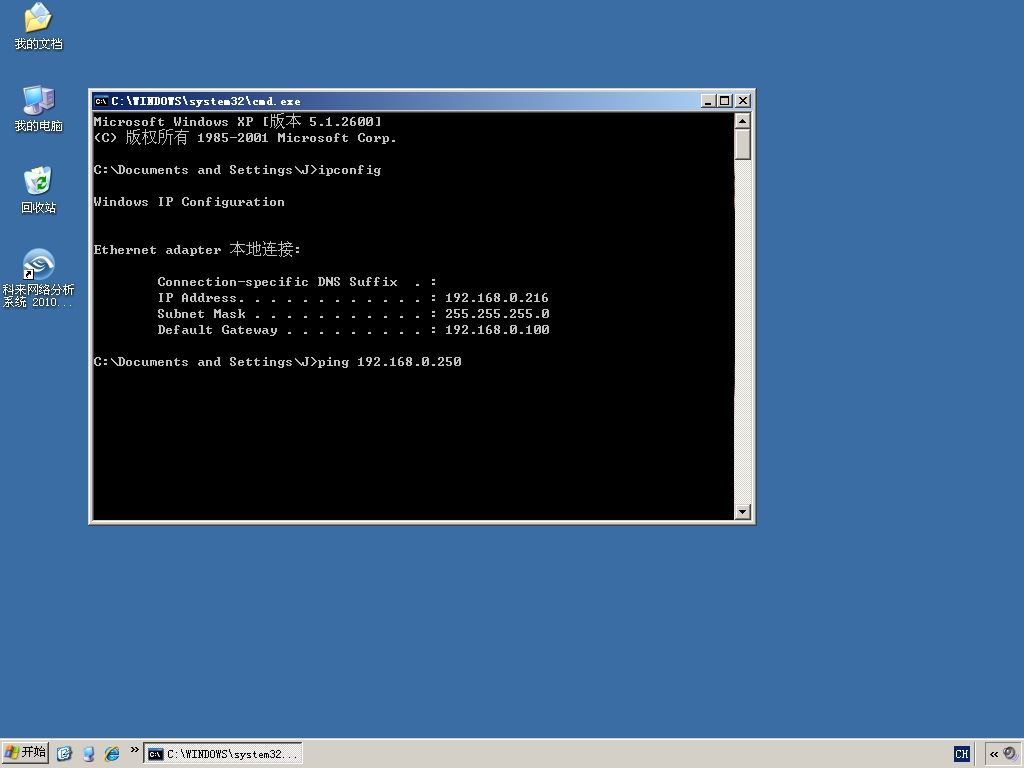Open the CH language bar indicator
Viewport: 1024px width, 768px height.
pos(961,754)
